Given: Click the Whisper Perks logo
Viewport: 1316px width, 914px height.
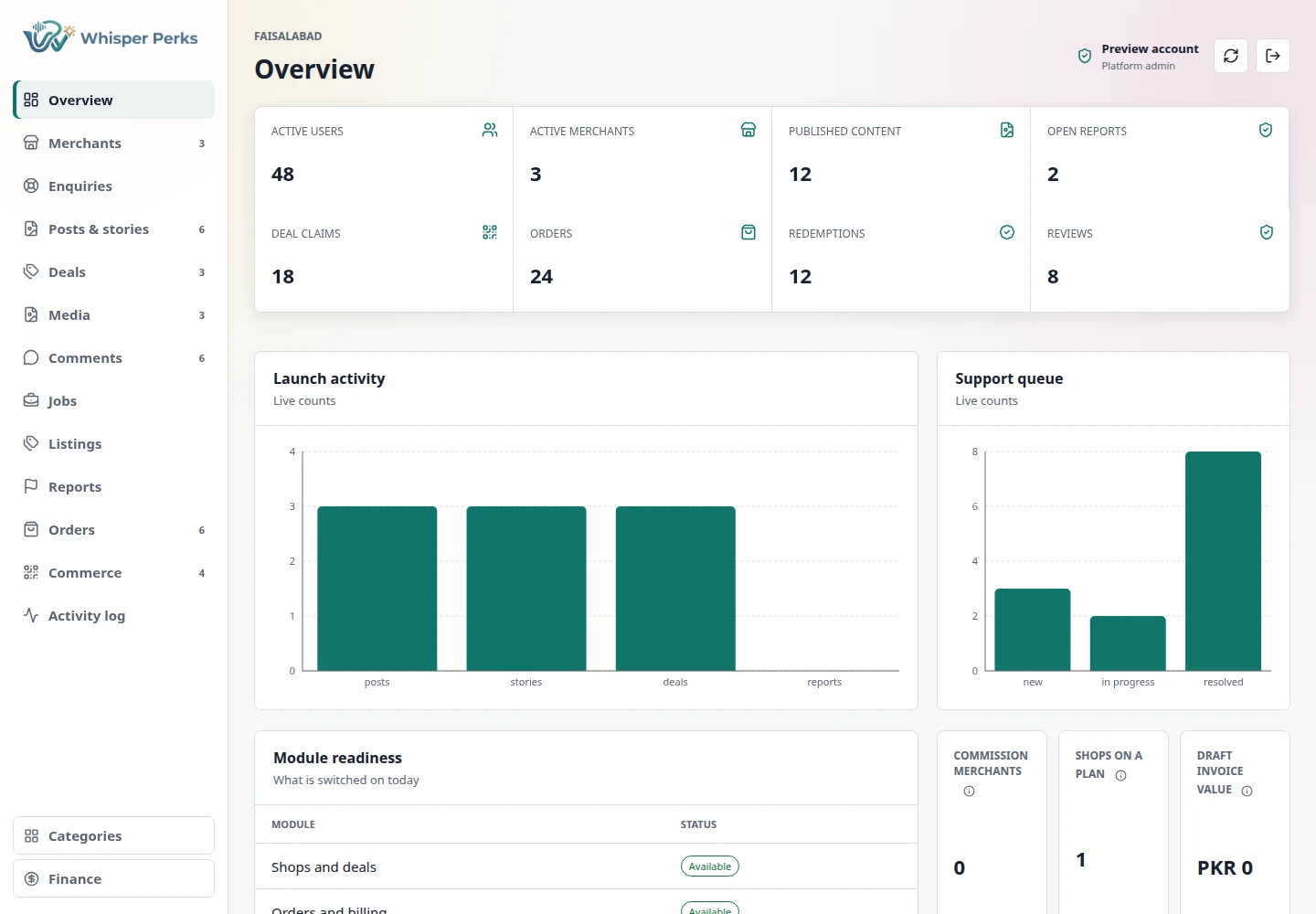Looking at the screenshot, I should pos(111,37).
